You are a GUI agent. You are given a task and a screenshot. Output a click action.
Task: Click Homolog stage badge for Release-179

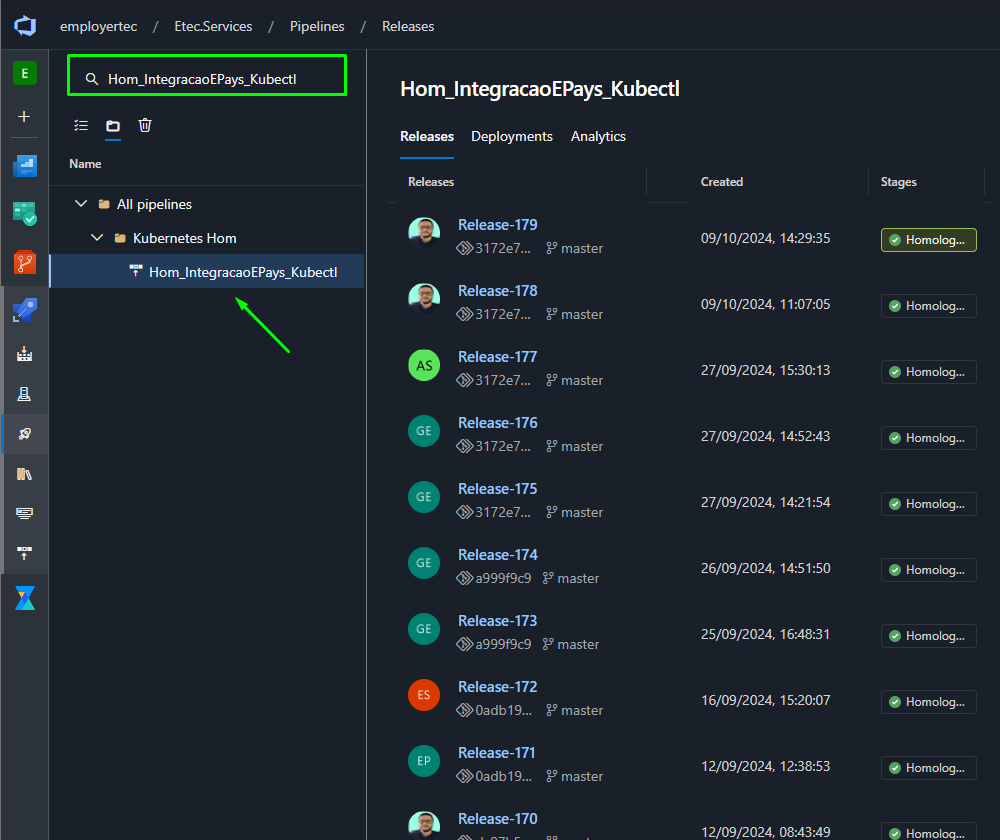coord(928,240)
